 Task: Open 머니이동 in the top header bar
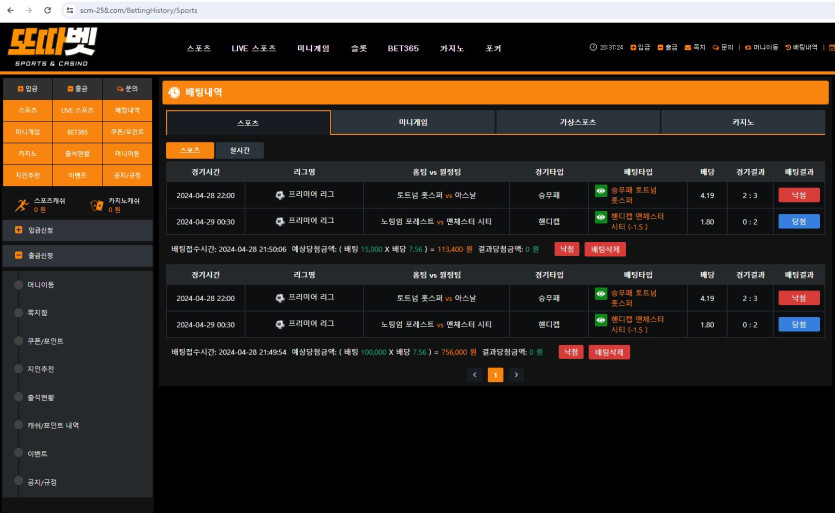point(762,47)
